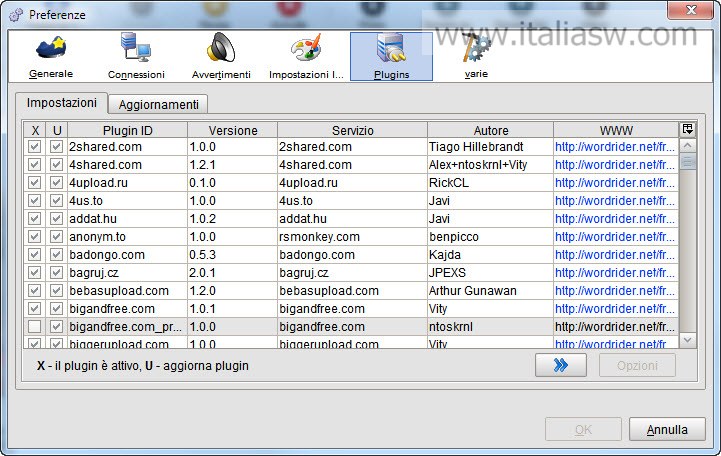
Task: Open the Connessioni preferences section
Action: 136,57
